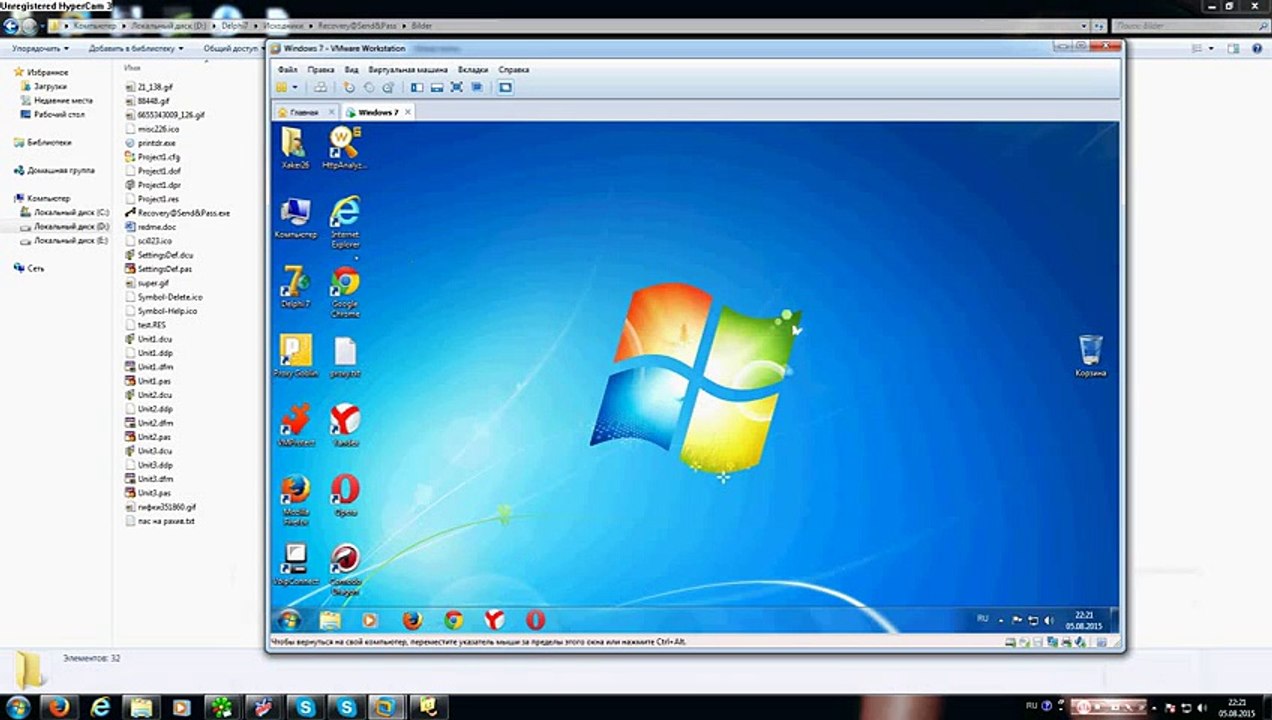Open Yandex from the guest taskbar
The height and width of the screenshot is (720, 1272).
(494, 620)
